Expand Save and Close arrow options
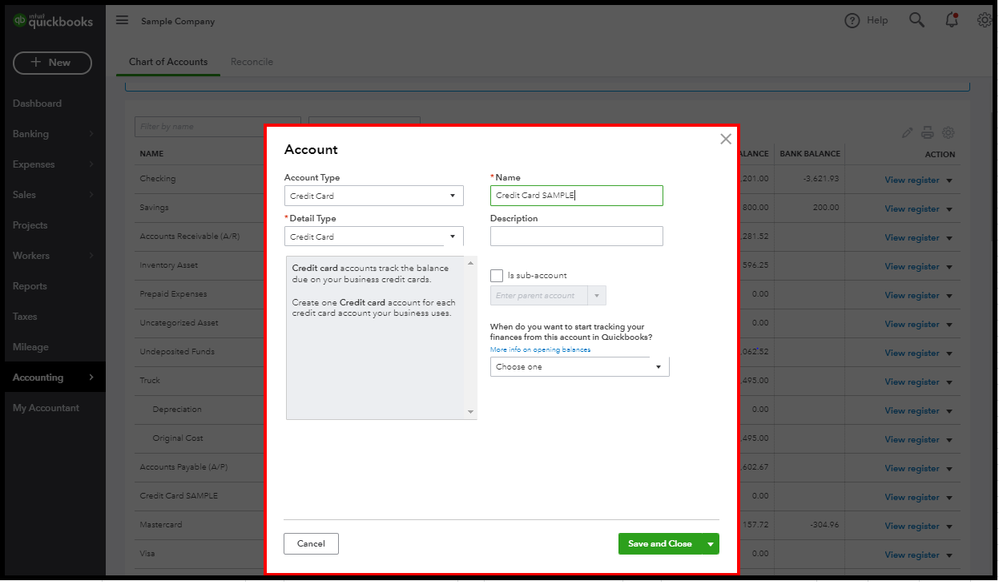999x582 pixels. tap(710, 544)
